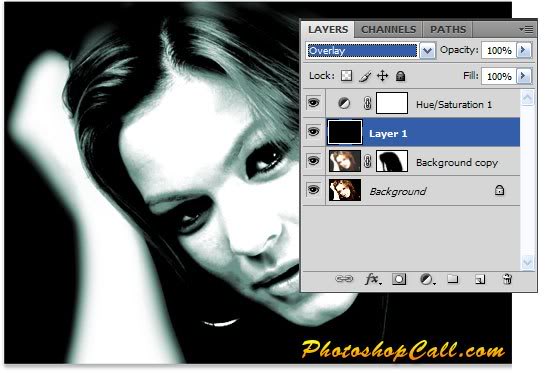Open the Fill slider arrow
This screenshot has width=546, height=373.
coord(523,76)
